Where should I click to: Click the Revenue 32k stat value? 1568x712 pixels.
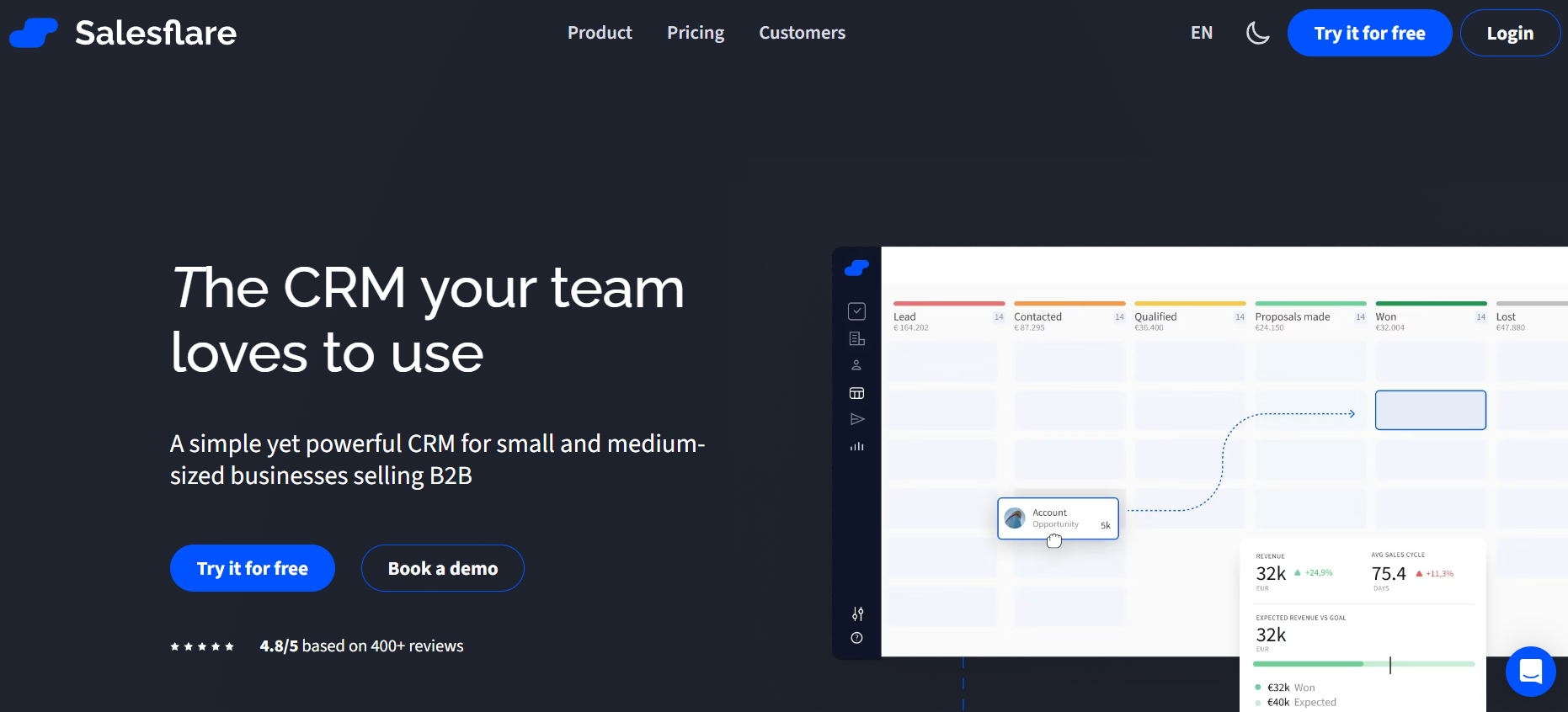(1271, 574)
